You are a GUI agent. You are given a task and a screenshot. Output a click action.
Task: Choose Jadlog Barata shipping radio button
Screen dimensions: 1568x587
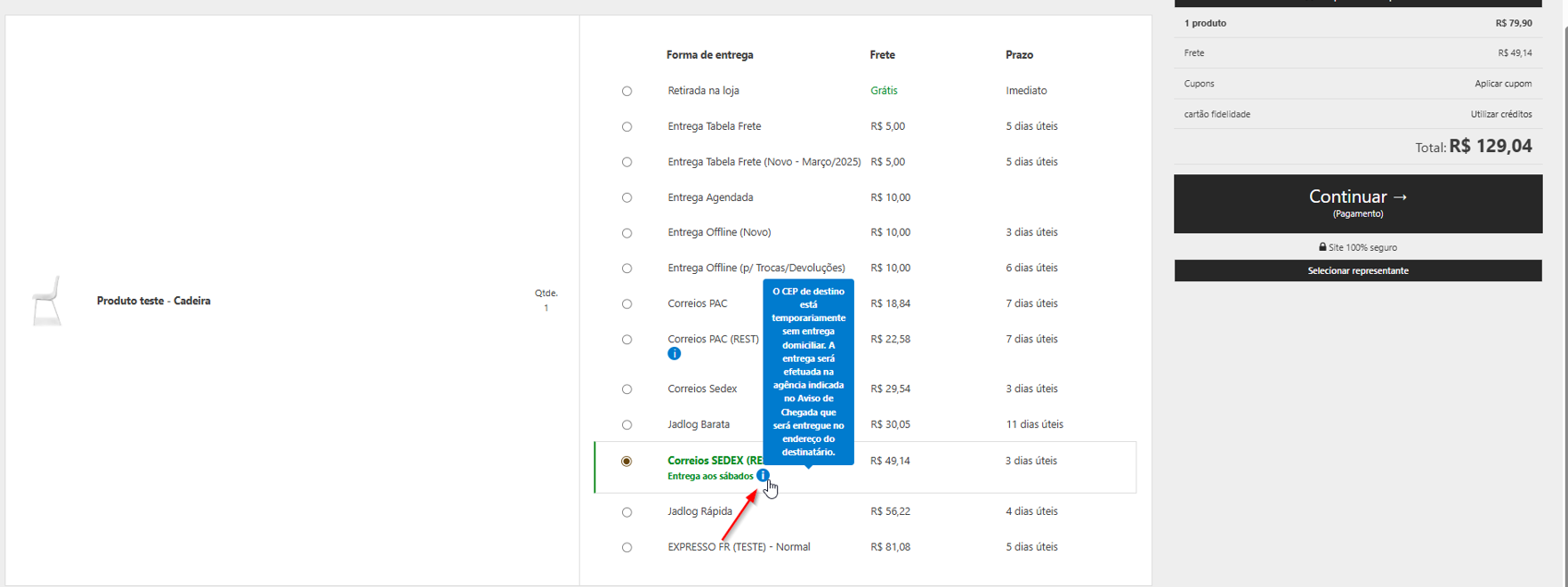627,425
